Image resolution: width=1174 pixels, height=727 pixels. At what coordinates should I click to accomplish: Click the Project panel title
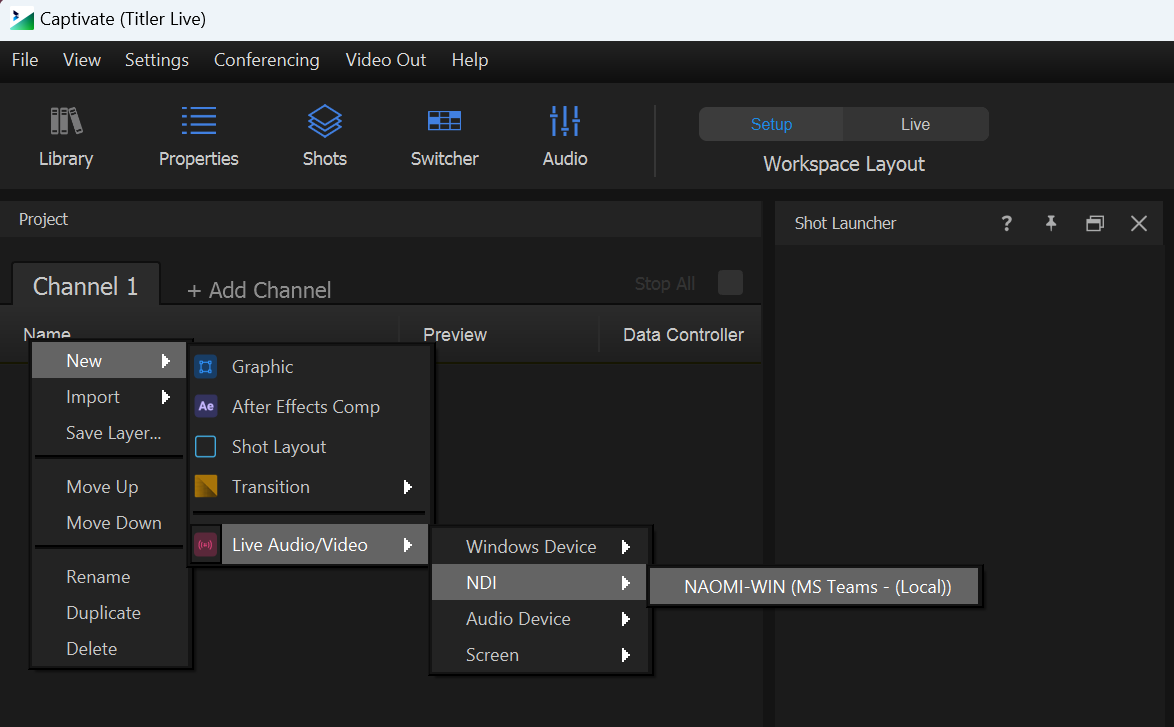[43, 219]
